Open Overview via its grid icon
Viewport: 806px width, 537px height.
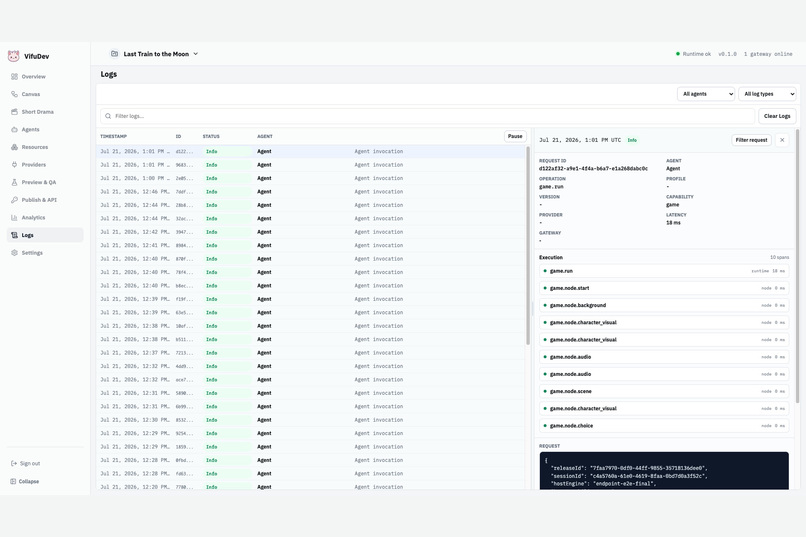point(14,77)
